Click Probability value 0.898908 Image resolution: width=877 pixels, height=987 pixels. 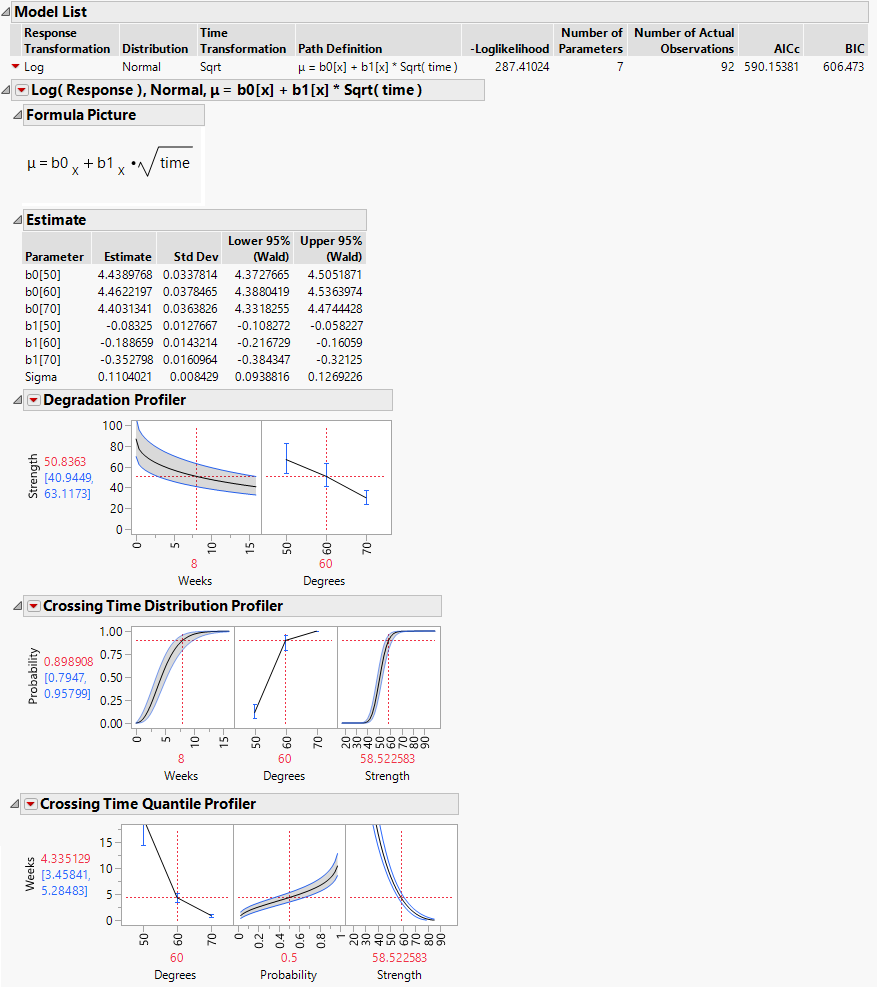coord(69,662)
